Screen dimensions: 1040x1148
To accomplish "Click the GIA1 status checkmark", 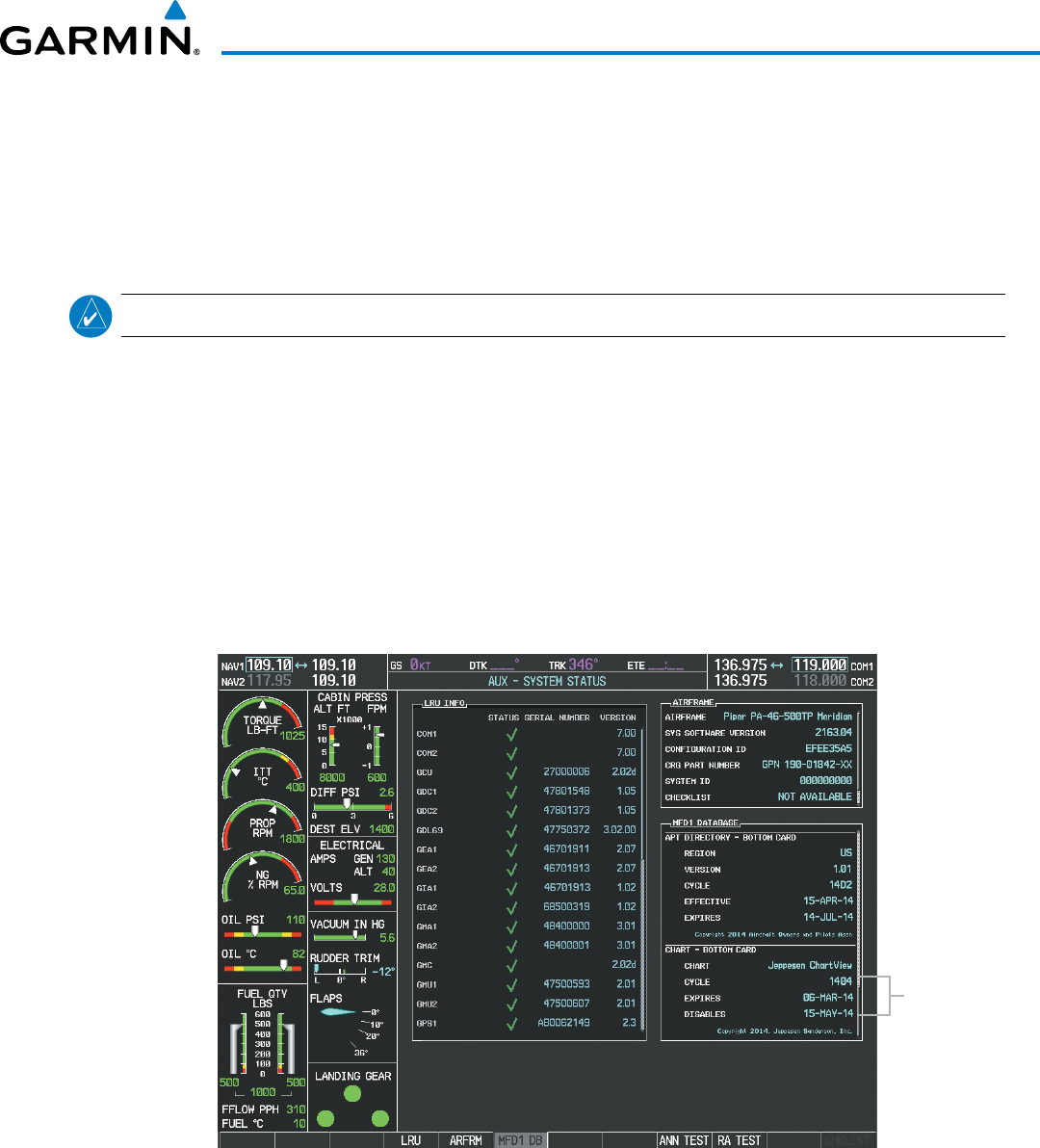I will (511, 888).
